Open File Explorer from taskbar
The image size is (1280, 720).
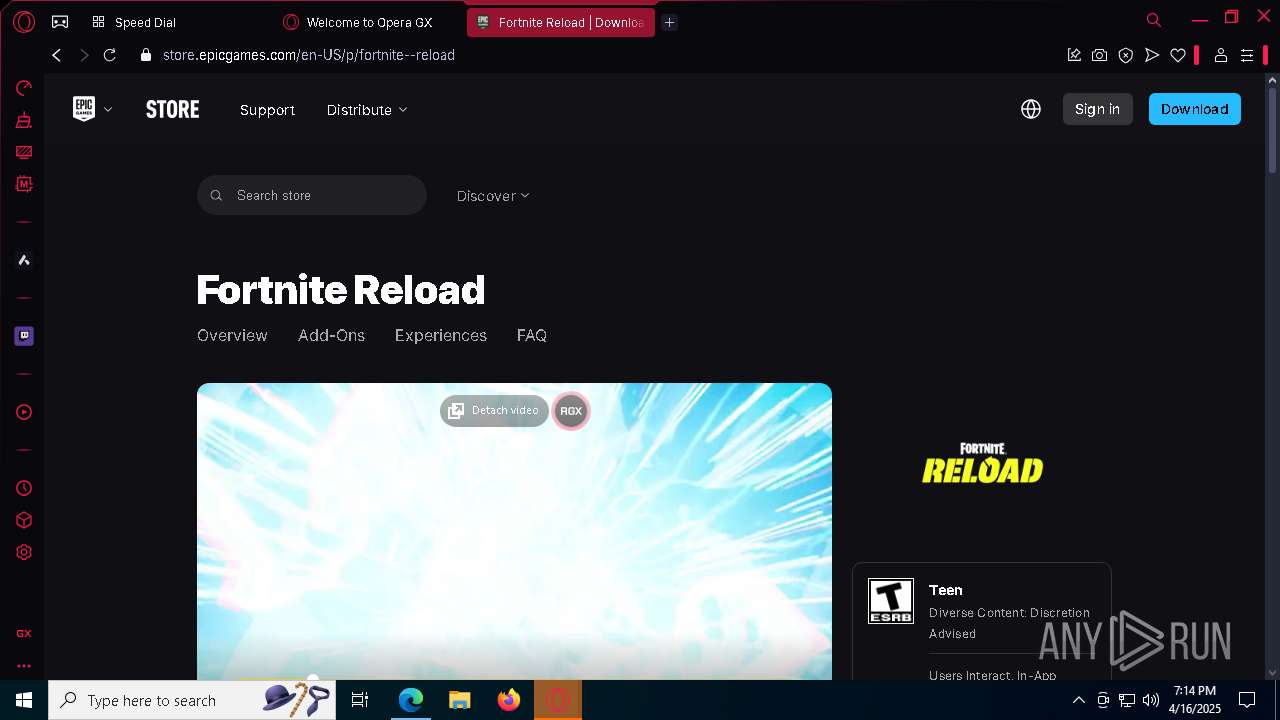460,700
